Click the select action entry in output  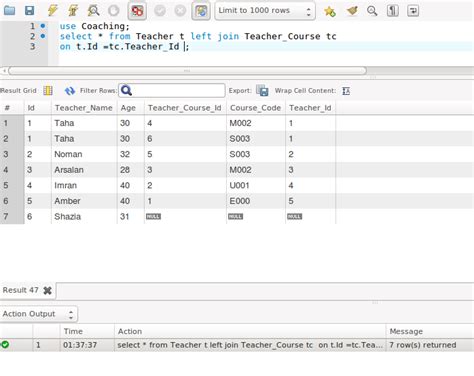pyautogui.click(x=250, y=345)
